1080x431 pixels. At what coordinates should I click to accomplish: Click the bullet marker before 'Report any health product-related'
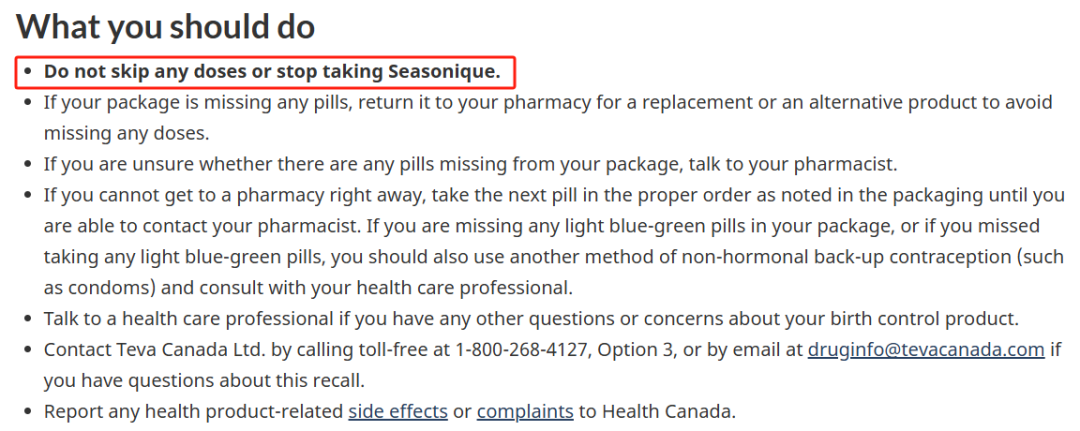pyautogui.click(x=28, y=412)
